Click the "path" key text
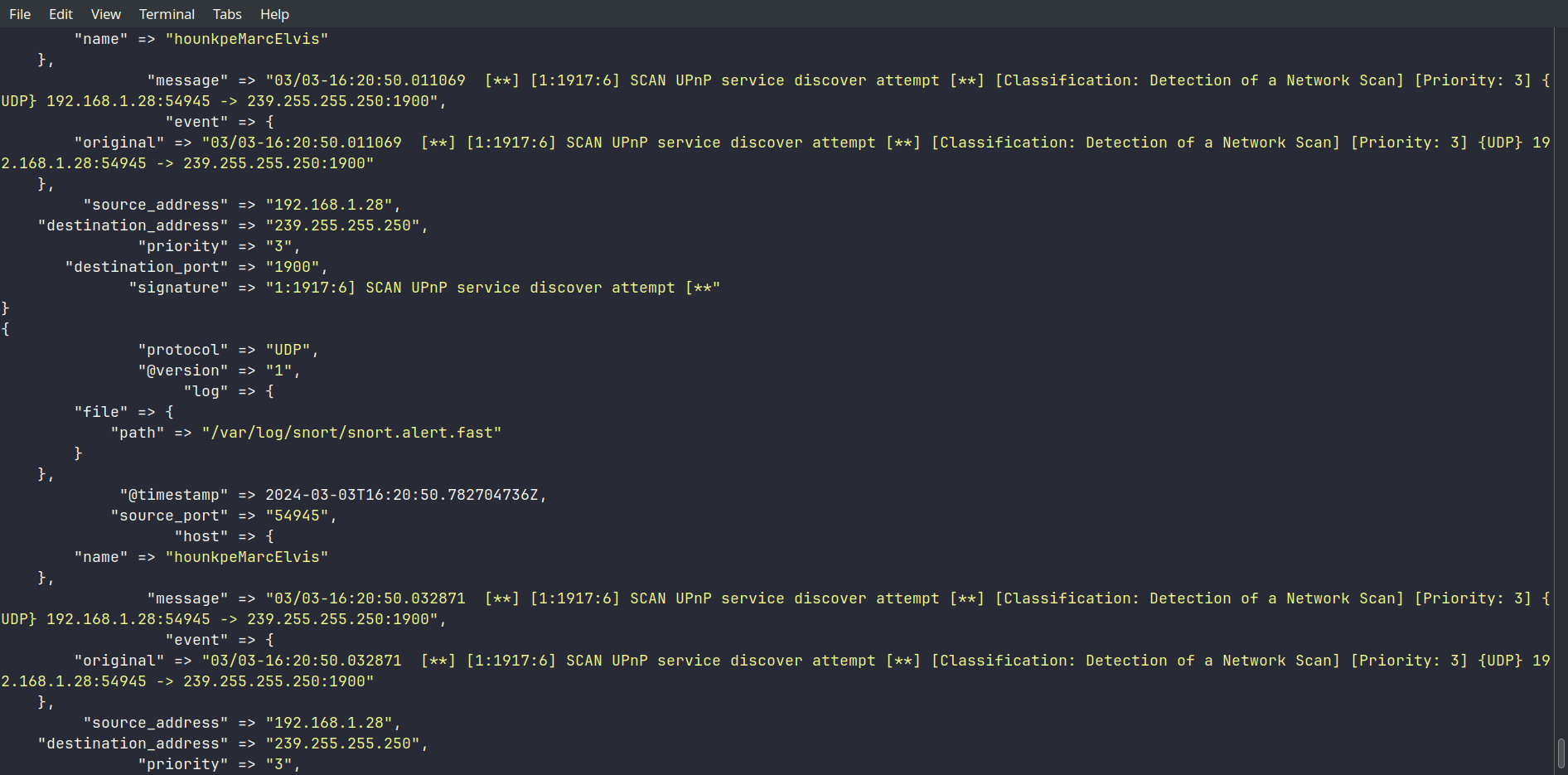The height and width of the screenshot is (775, 1568). pyautogui.click(x=138, y=433)
